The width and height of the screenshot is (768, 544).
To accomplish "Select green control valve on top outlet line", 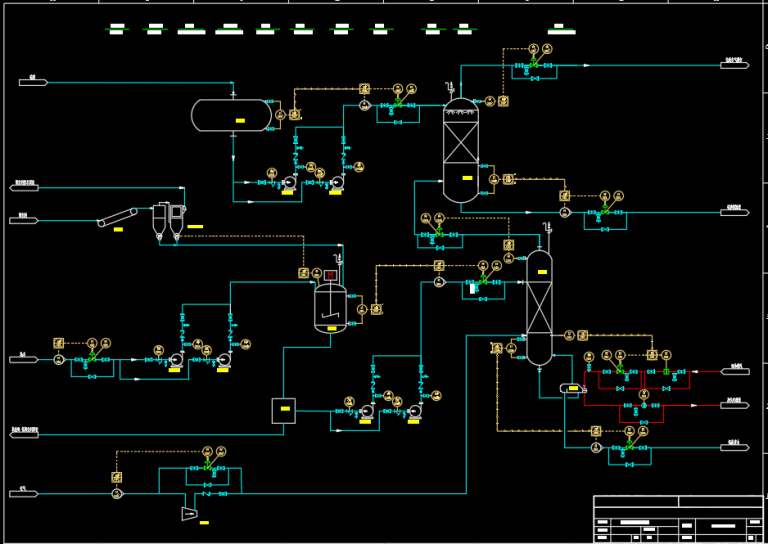I will point(534,63).
